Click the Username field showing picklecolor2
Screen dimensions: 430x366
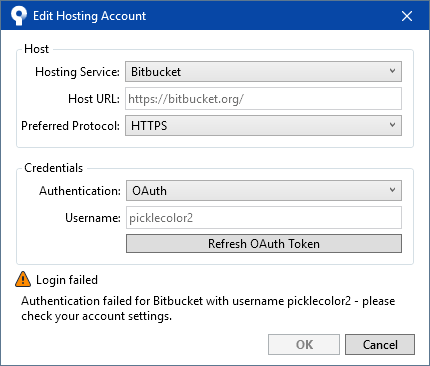point(264,218)
